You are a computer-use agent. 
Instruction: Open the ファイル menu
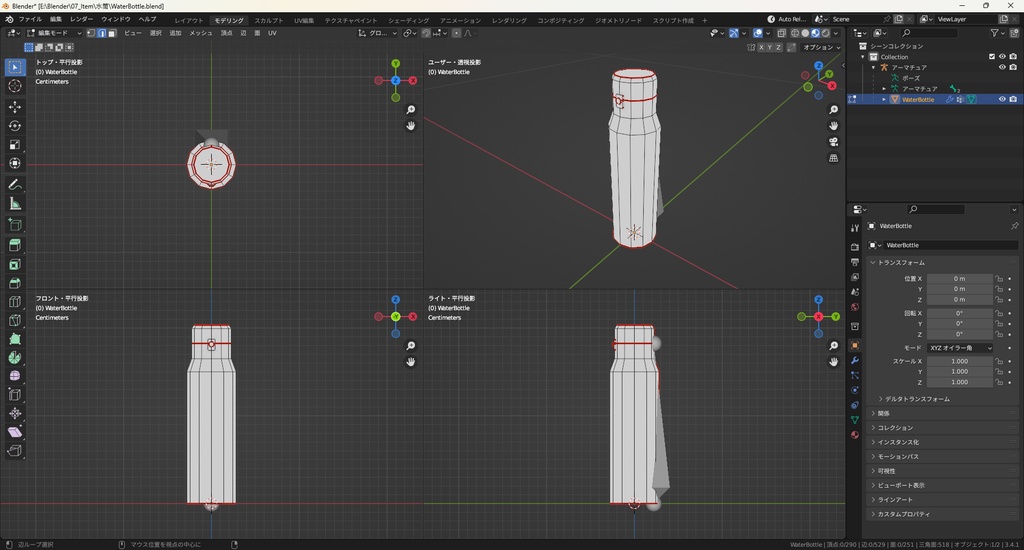[30, 19]
